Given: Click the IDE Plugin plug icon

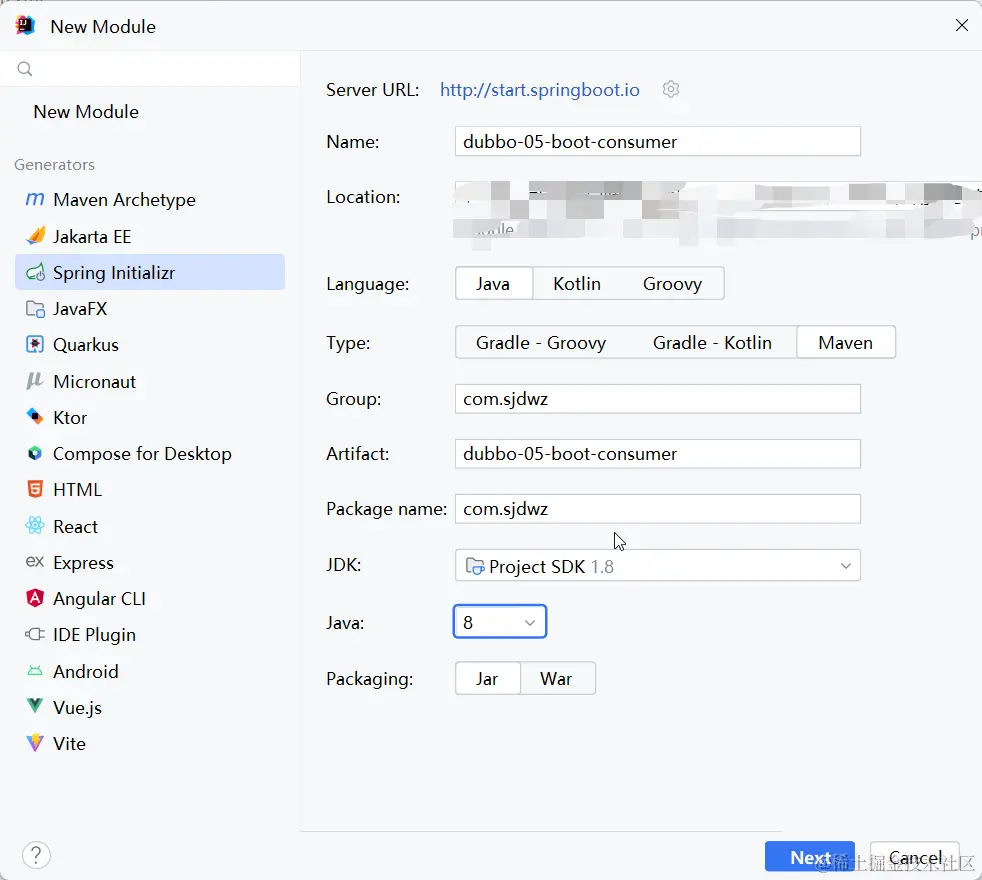Looking at the screenshot, I should point(35,634).
